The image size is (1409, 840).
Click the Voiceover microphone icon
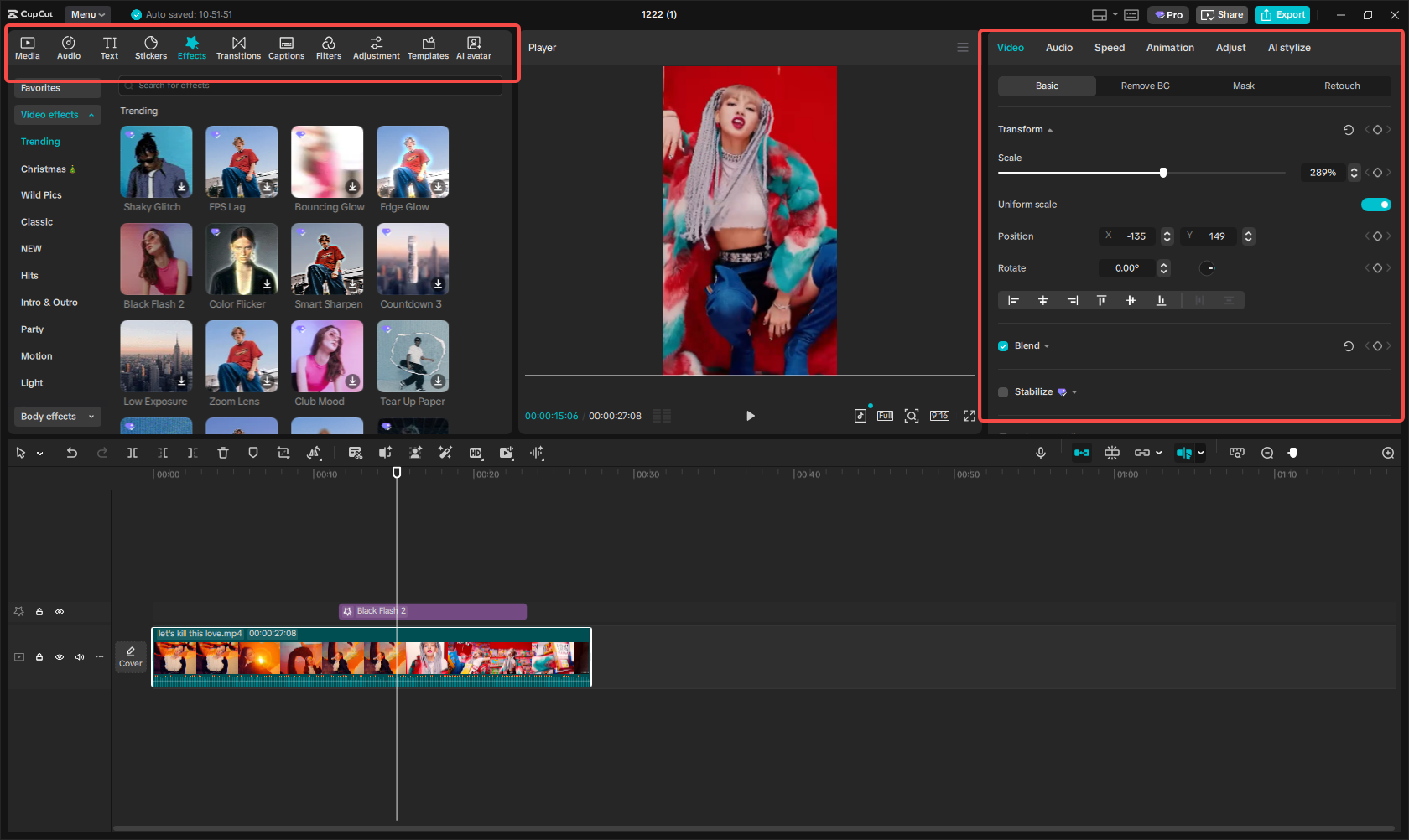tap(1041, 453)
